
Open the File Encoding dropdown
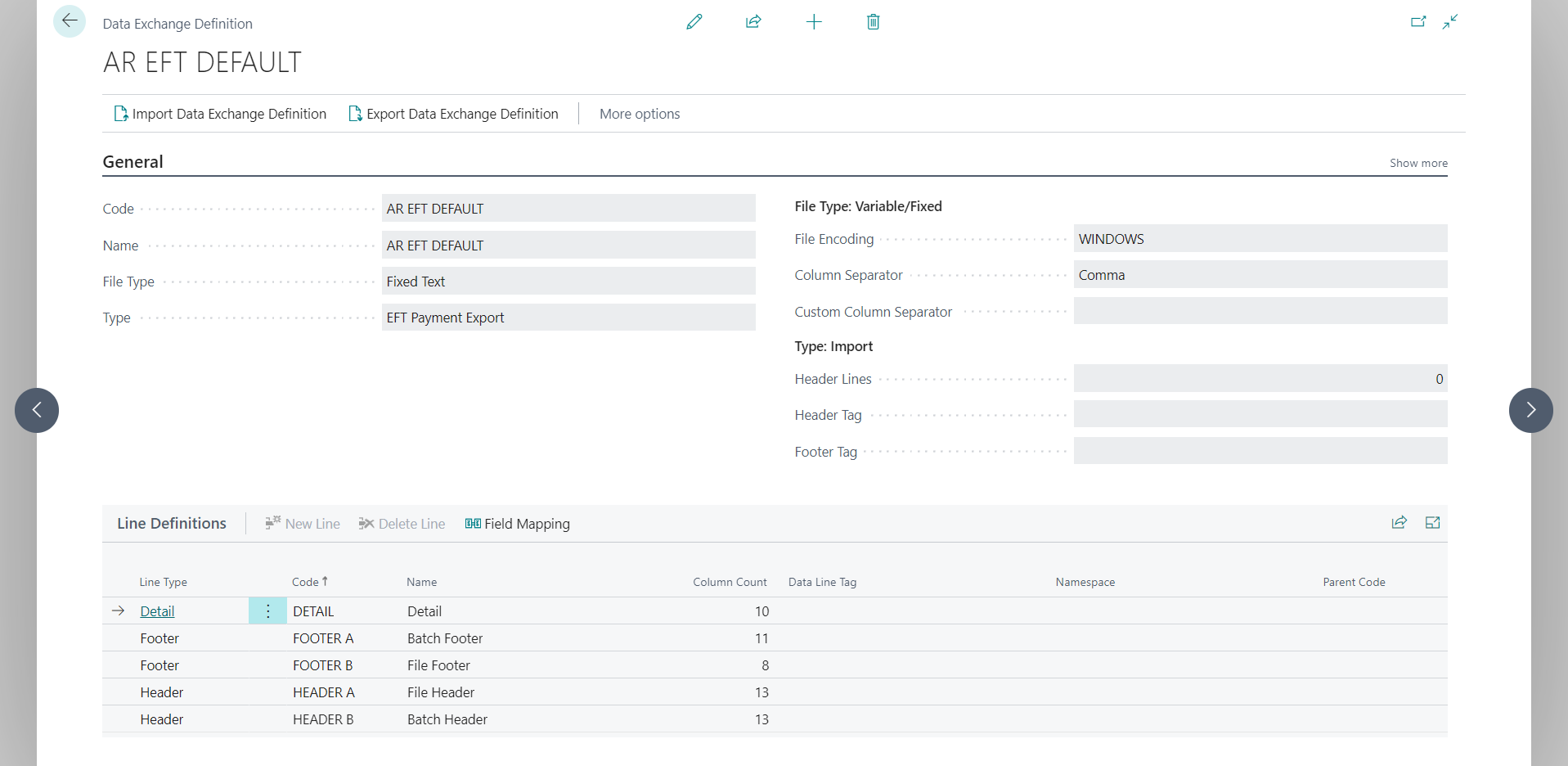click(1260, 238)
